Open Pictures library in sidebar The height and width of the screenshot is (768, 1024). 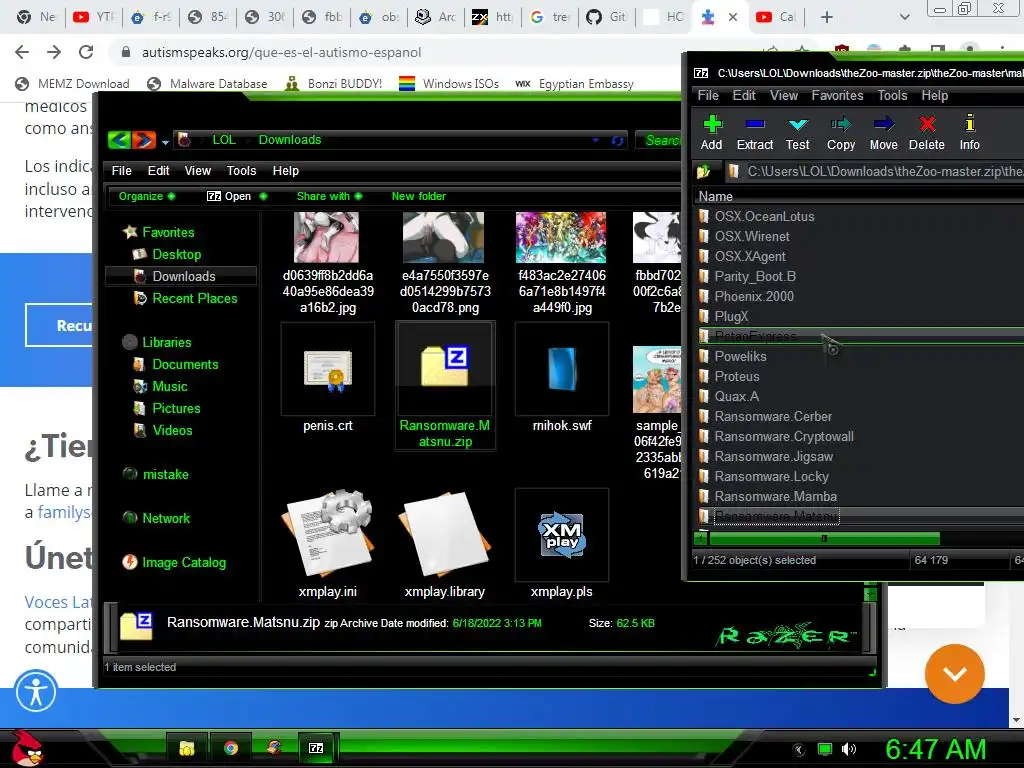[x=167, y=409]
